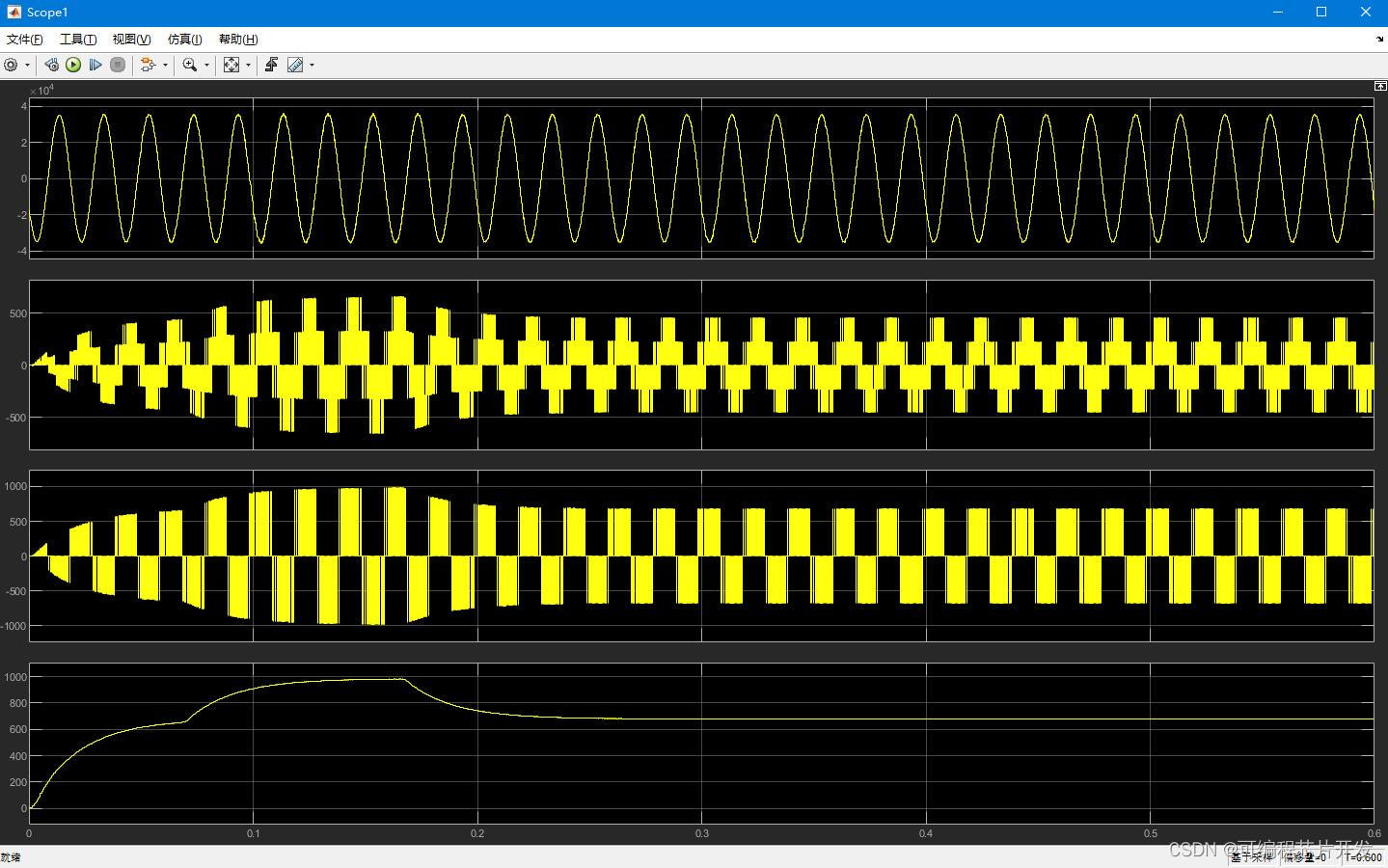The image size is (1388, 868).
Task: Open the Triggers tool icon
Action: coord(272,65)
